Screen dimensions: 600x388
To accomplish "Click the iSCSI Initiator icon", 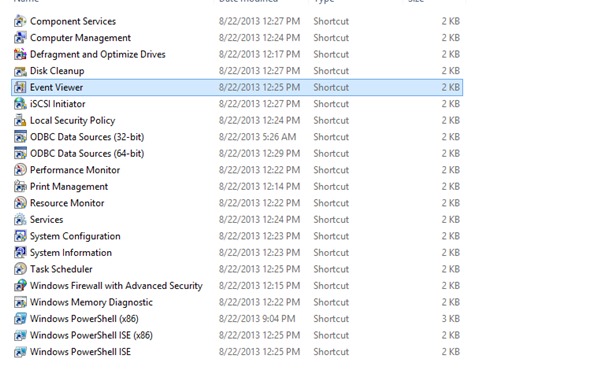I will pos(20,104).
